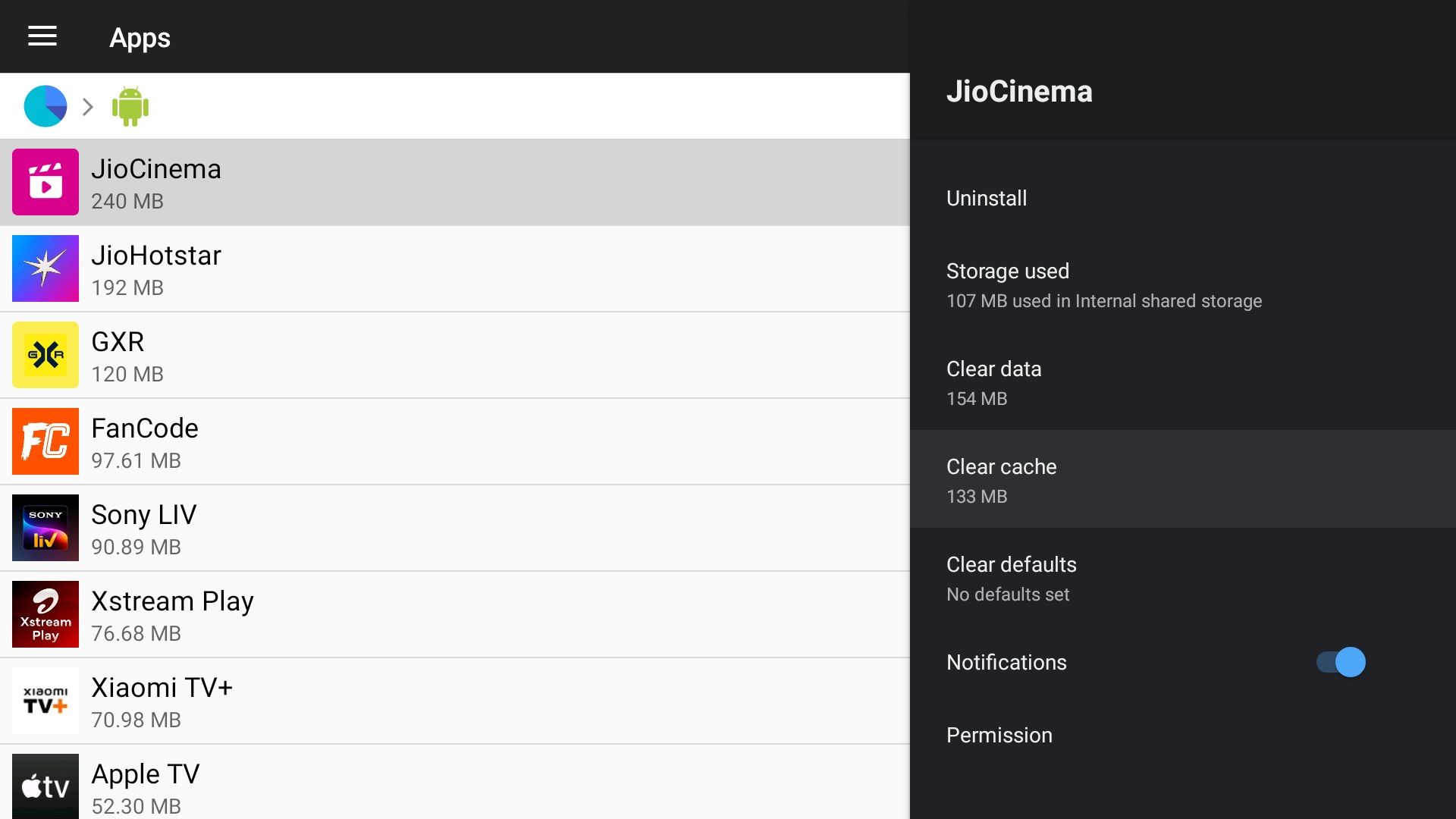This screenshot has width=1456, height=819.
Task: Click the 192 MB size under JioHotstar
Action: point(127,288)
